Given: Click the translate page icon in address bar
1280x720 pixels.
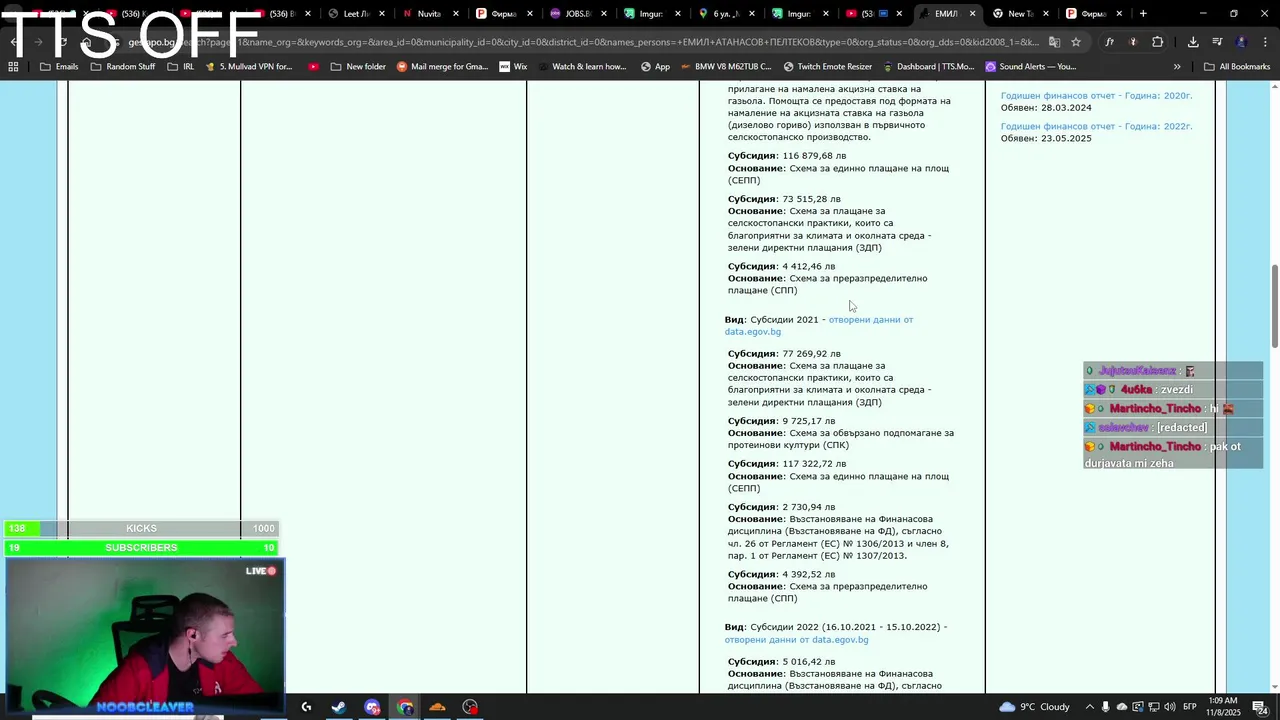Looking at the screenshot, I should point(1054,42).
